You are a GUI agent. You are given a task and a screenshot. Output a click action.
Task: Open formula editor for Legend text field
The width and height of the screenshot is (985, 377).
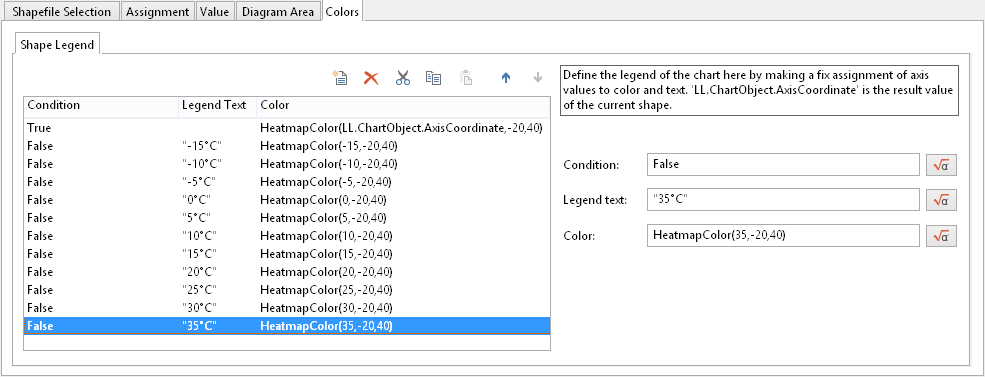pyautogui.click(x=941, y=200)
